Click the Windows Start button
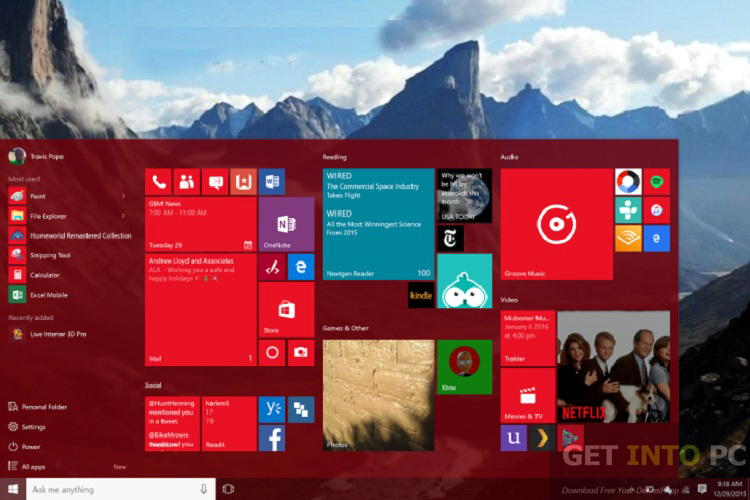This screenshot has height=500, width=750. tap(13, 489)
